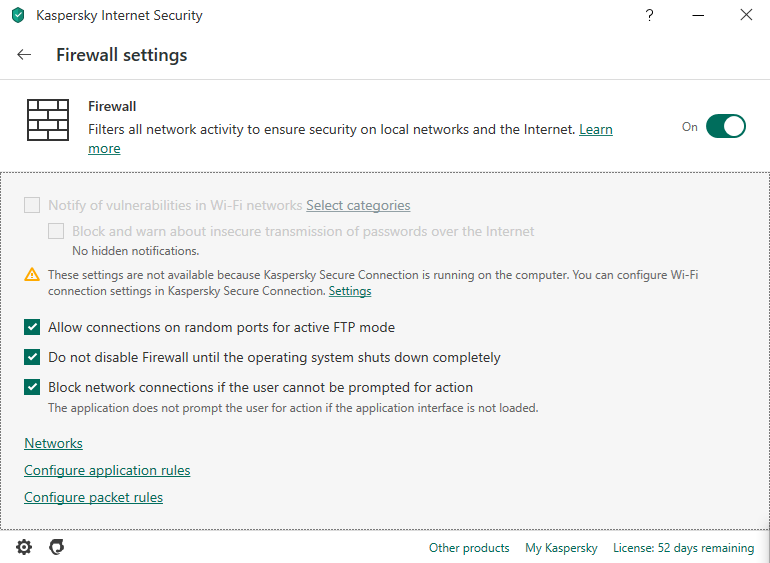Turn off the Firewall toggle switch
Image resolution: width=770 pixels, height=563 pixels.
coord(726,126)
